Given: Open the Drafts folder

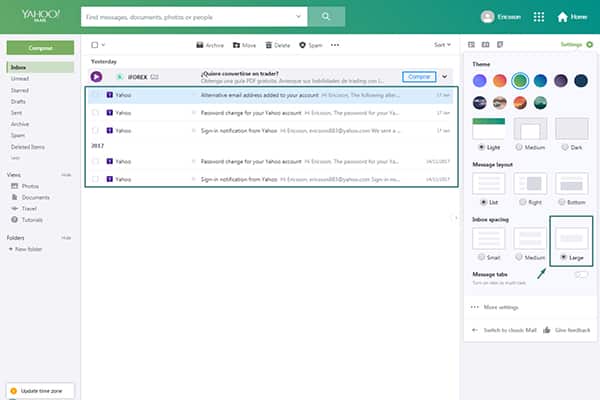Looking at the screenshot, I should click(18, 101).
